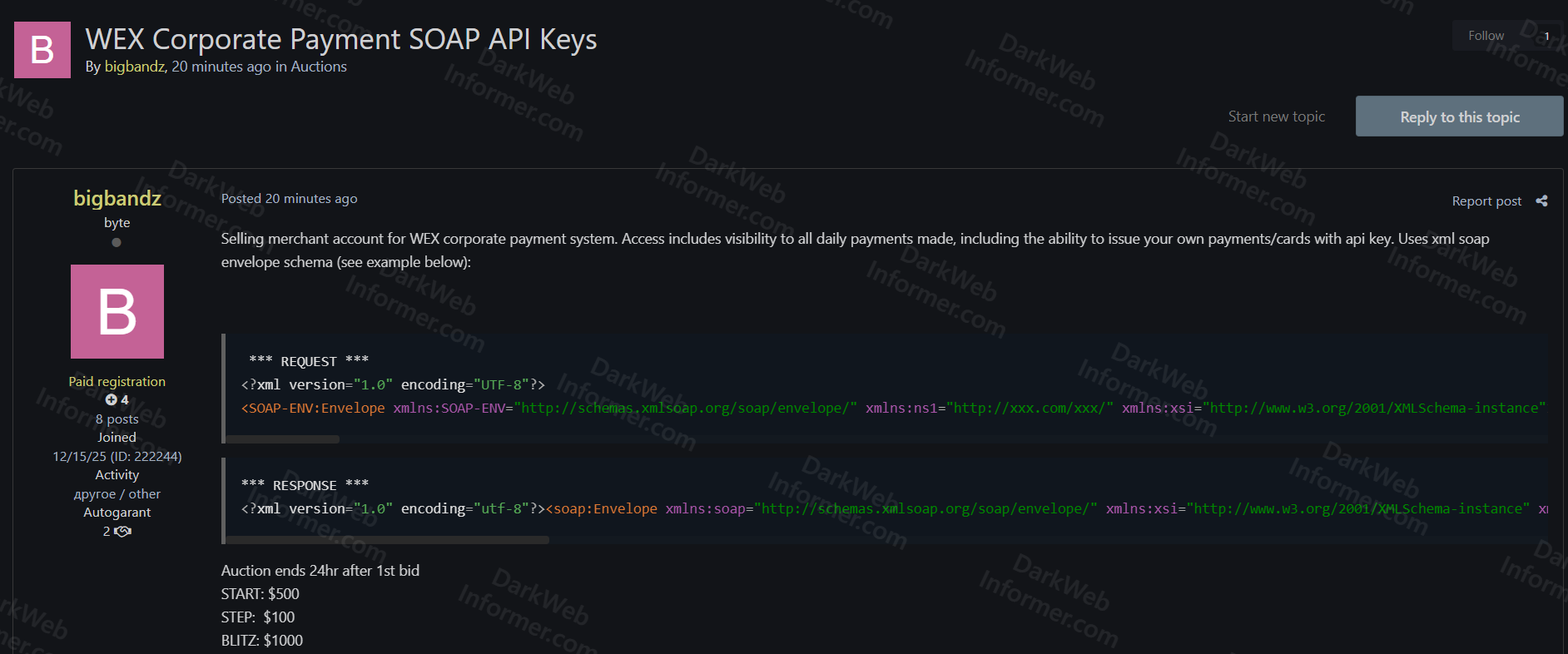1568x654 pixels.
Task: Click the Paid registration group label
Action: 117,382
